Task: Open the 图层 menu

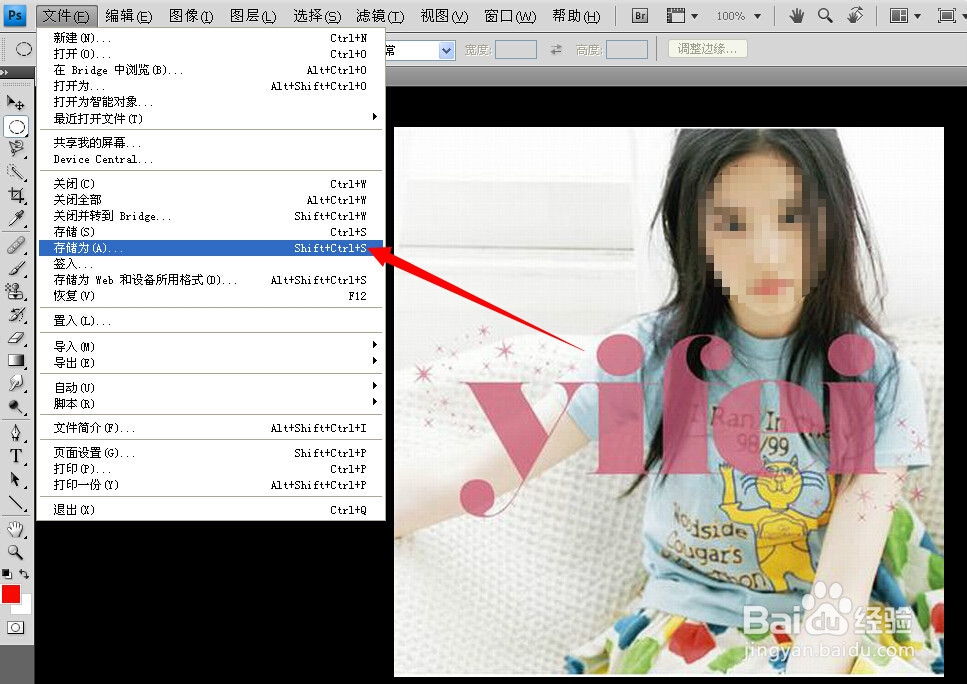Action: 253,16
